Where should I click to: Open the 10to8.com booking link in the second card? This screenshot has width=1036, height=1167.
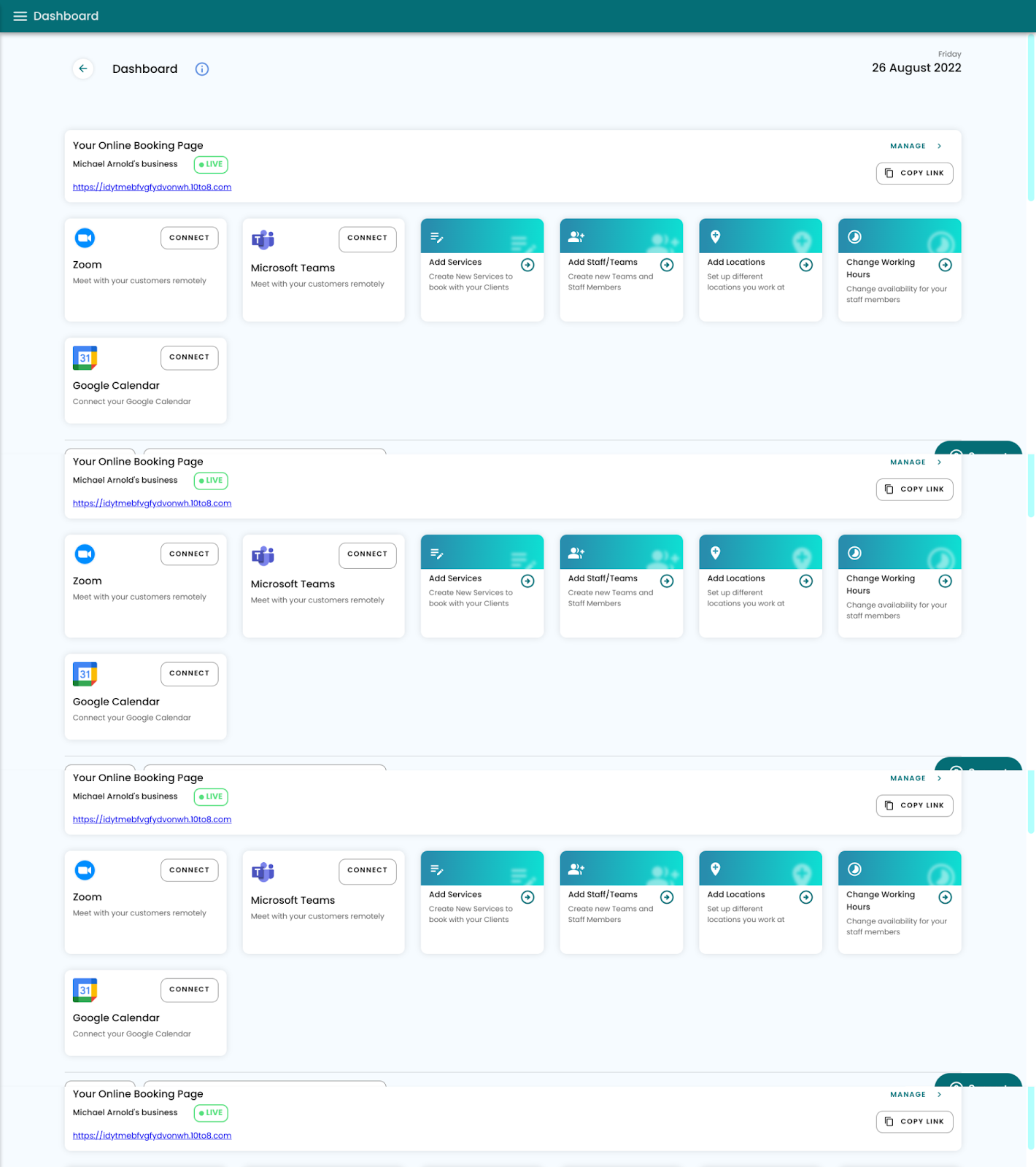(152, 503)
